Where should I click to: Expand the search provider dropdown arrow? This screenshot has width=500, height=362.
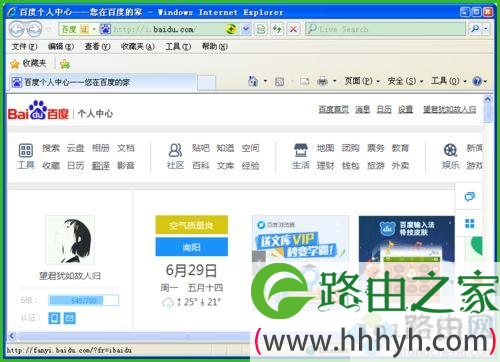486,29
